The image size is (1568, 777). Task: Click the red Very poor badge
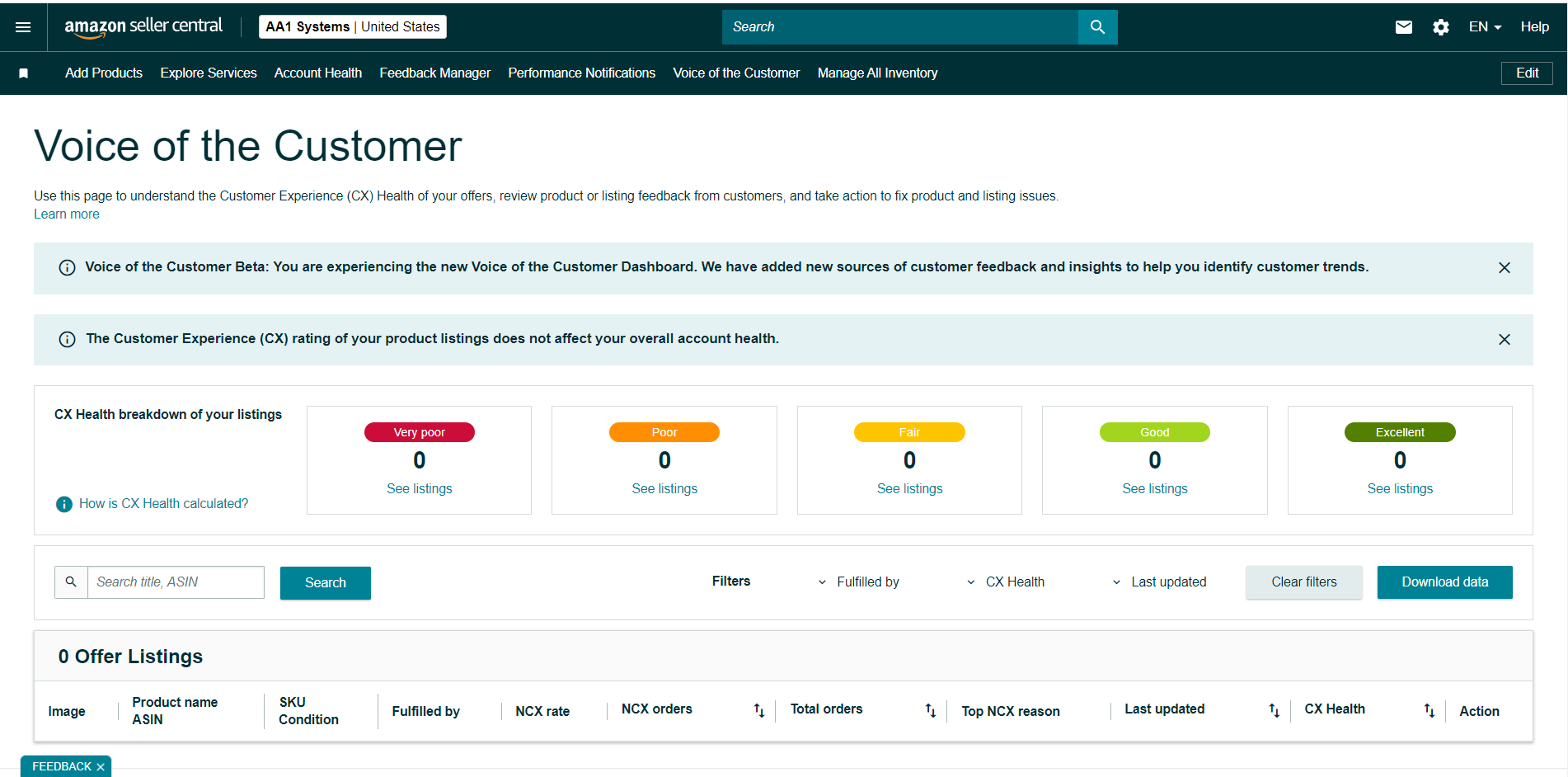point(420,432)
